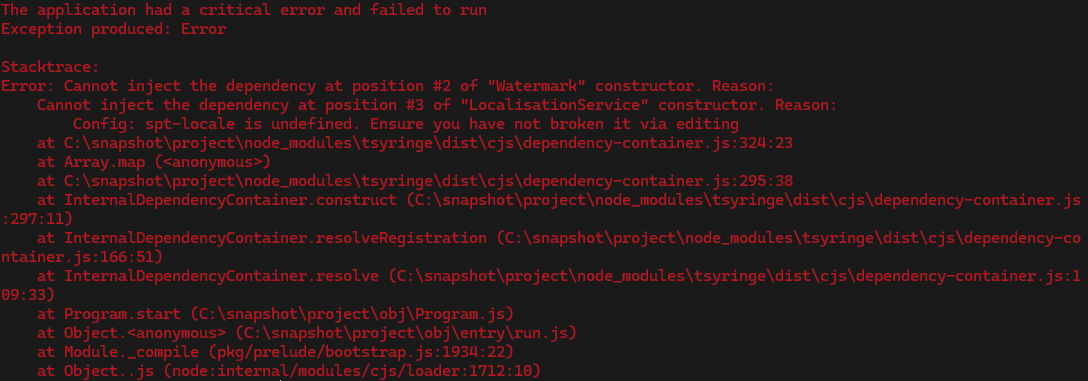Click 'InternalDependencyContainer.resolveRegistration' stack entry
1088x381 pixels.
point(559,238)
